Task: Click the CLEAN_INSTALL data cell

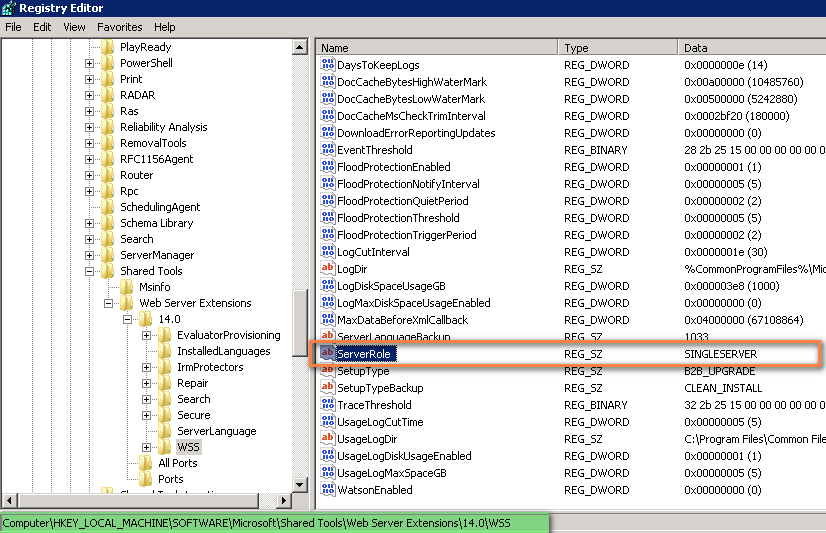Action: [x=723, y=388]
